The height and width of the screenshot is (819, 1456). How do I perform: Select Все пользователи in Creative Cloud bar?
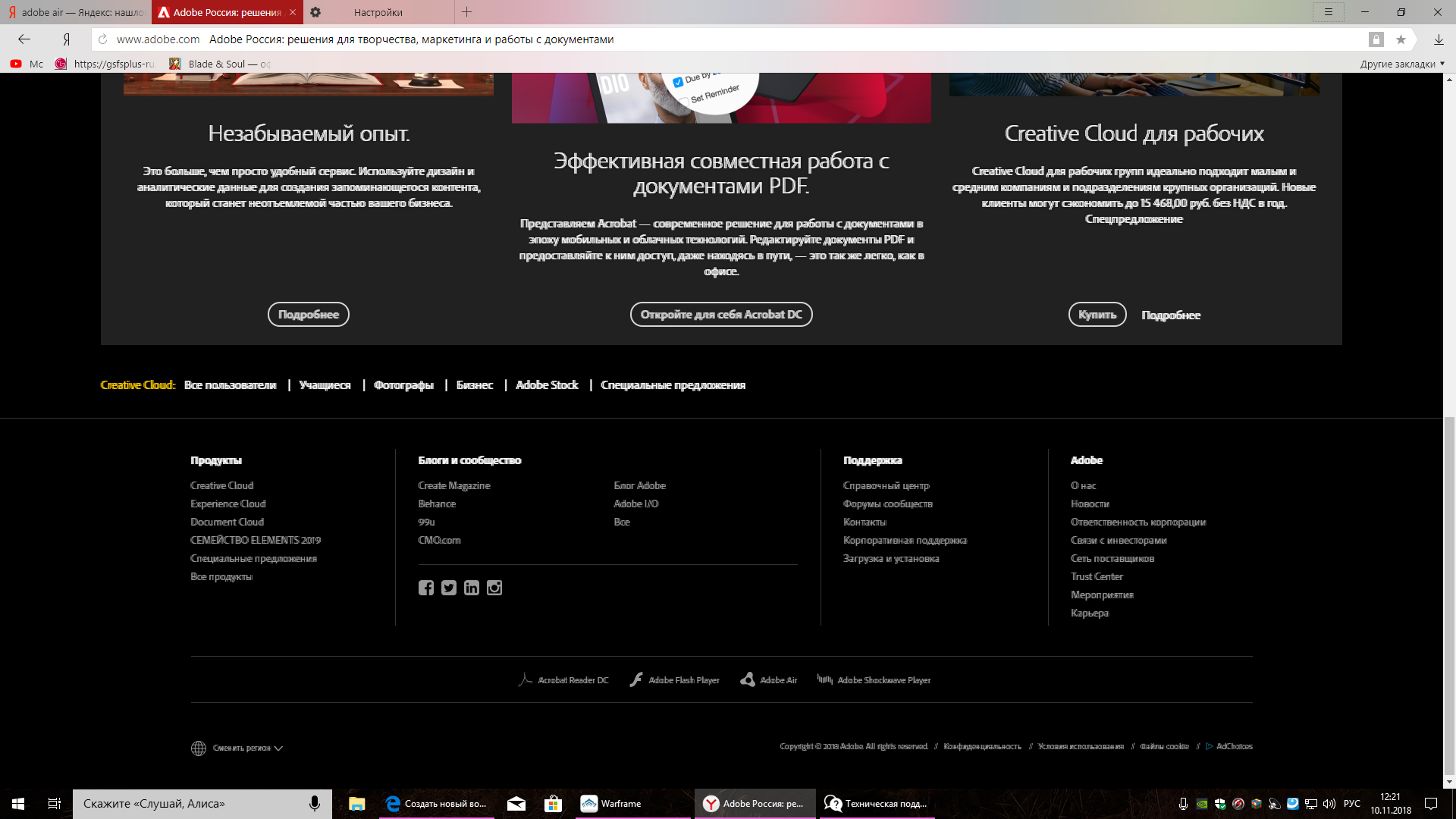231,385
